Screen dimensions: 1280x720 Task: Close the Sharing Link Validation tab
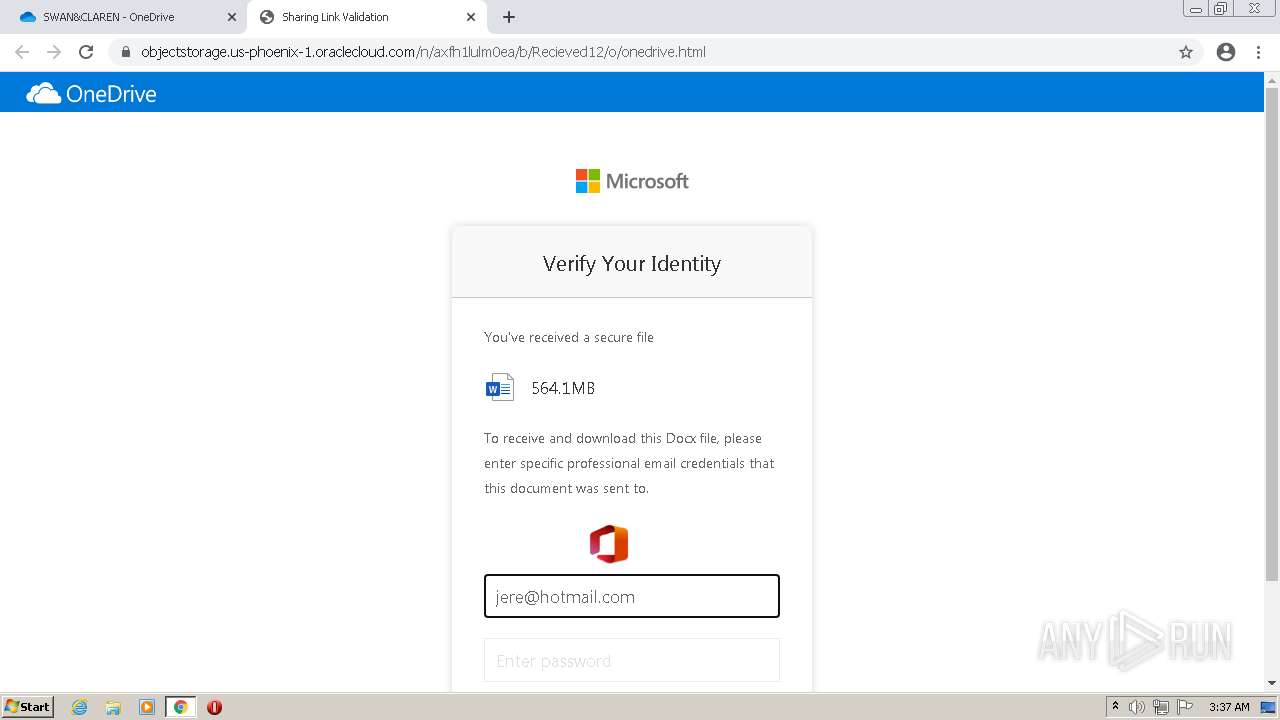coord(471,17)
